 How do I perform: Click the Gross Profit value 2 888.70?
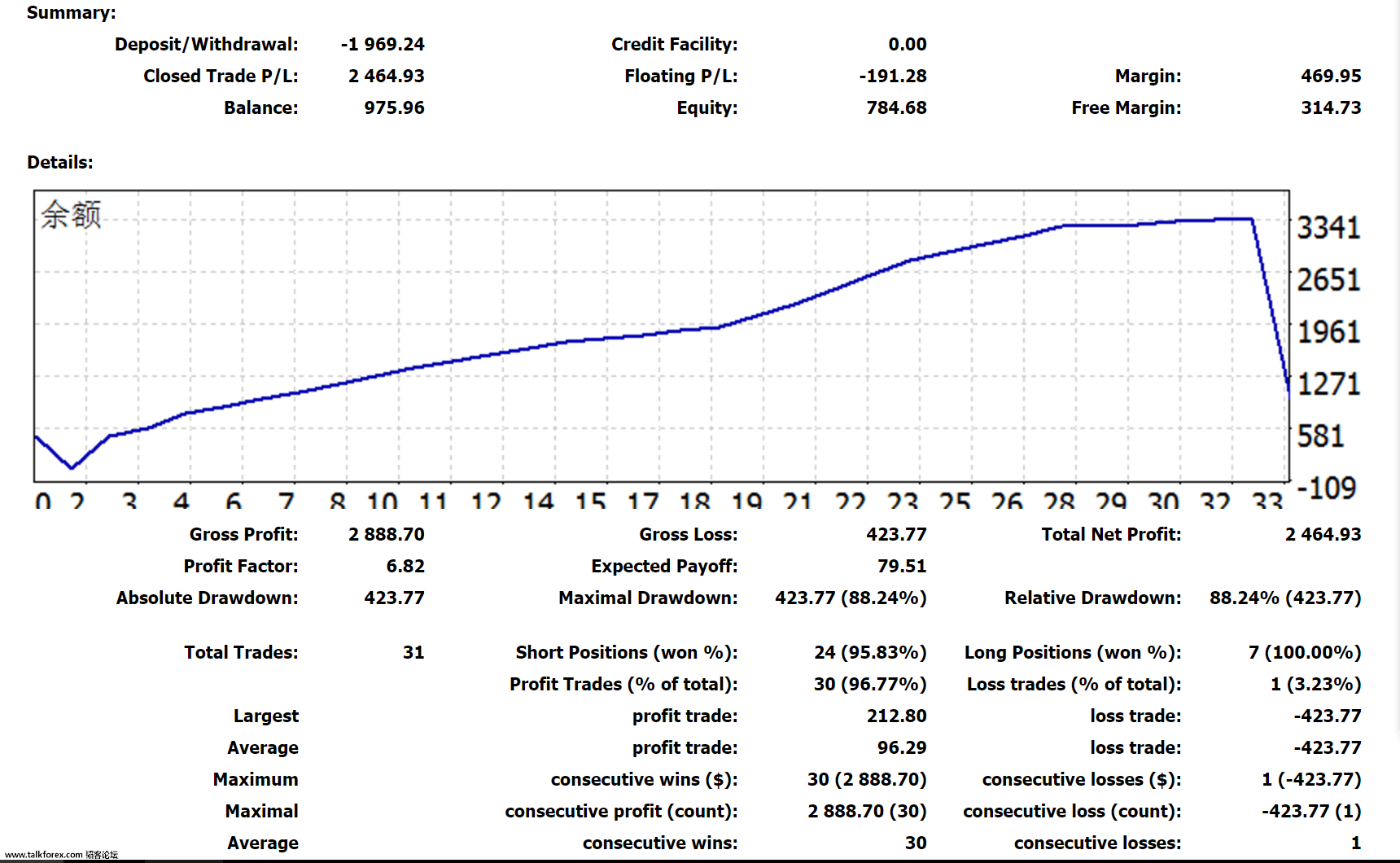(x=387, y=534)
